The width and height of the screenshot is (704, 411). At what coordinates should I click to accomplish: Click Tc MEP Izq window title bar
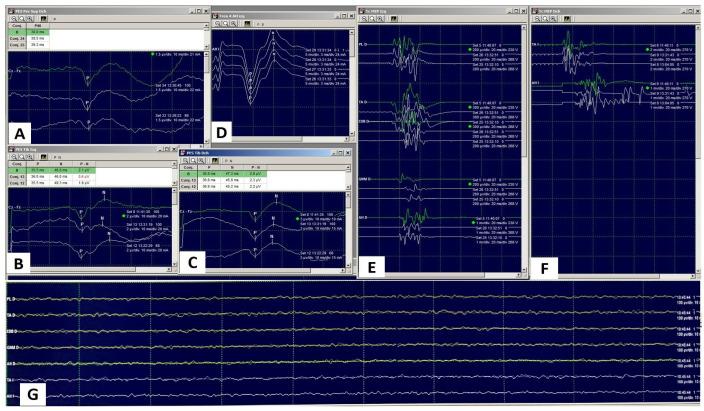(442, 11)
